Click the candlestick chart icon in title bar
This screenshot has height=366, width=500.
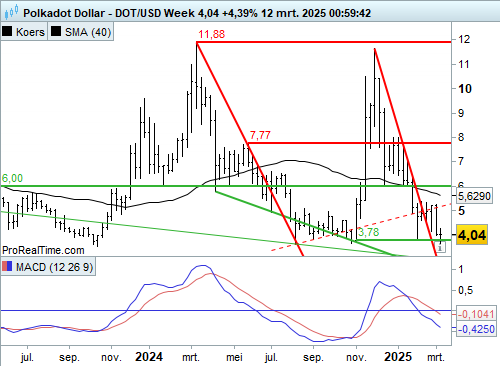click(11, 13)
